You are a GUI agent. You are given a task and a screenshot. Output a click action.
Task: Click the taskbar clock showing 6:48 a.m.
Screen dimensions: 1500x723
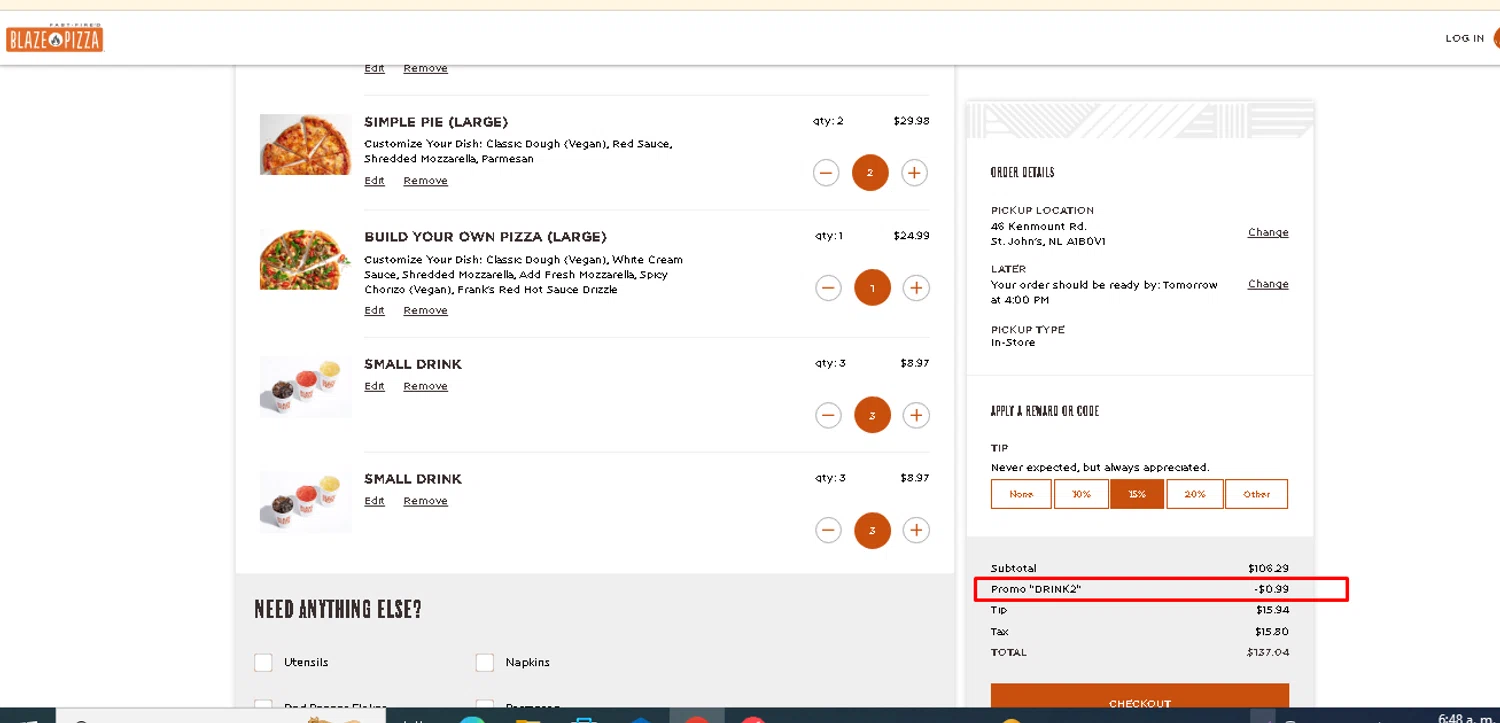coord(1467,718)
